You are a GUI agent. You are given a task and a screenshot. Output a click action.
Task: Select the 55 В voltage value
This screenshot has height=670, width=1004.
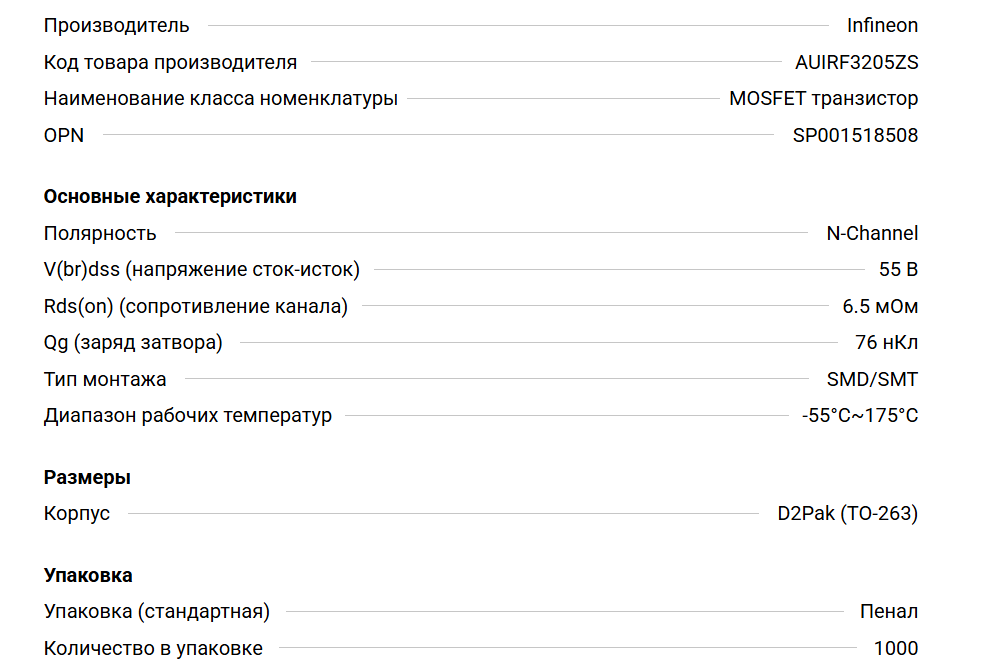898,270
